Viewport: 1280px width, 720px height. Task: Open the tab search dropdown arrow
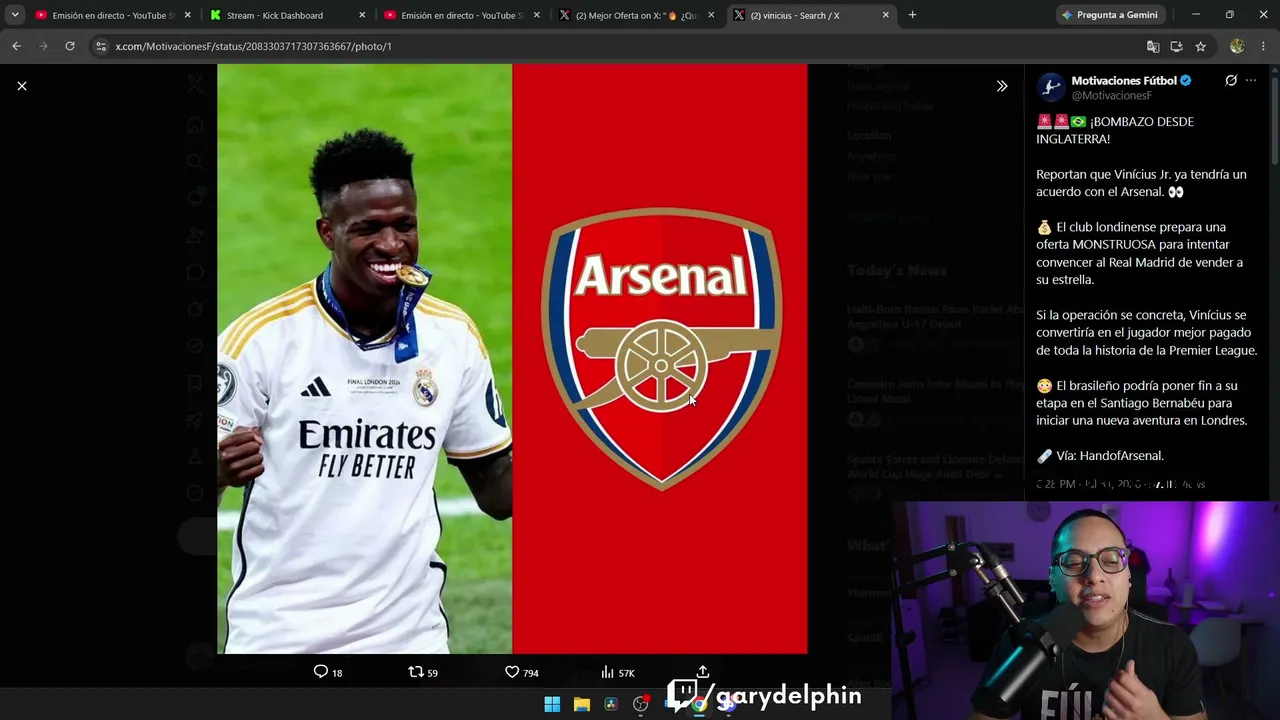point(15,15)
